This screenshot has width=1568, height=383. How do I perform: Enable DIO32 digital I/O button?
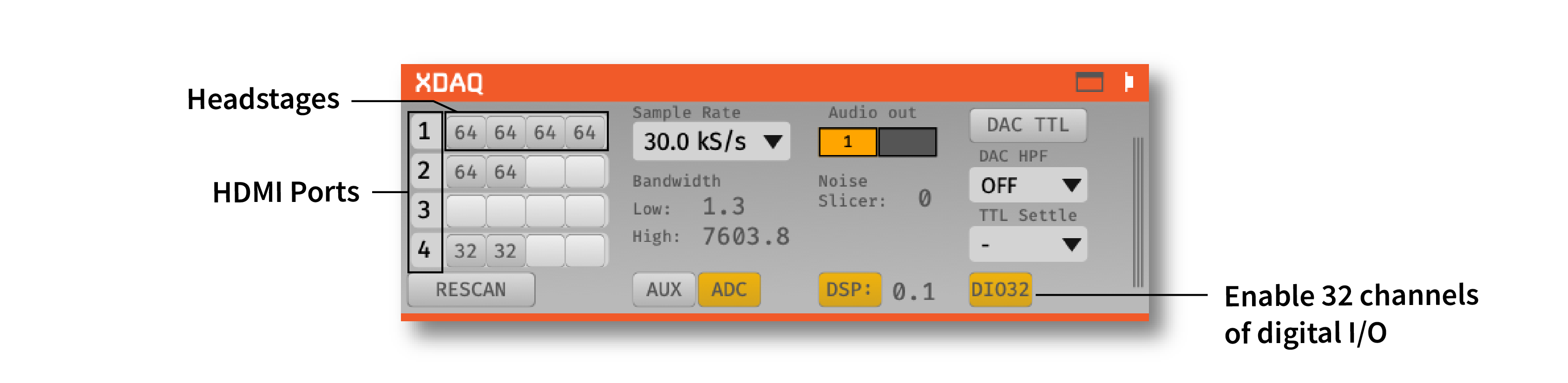tap(1000, 289)
